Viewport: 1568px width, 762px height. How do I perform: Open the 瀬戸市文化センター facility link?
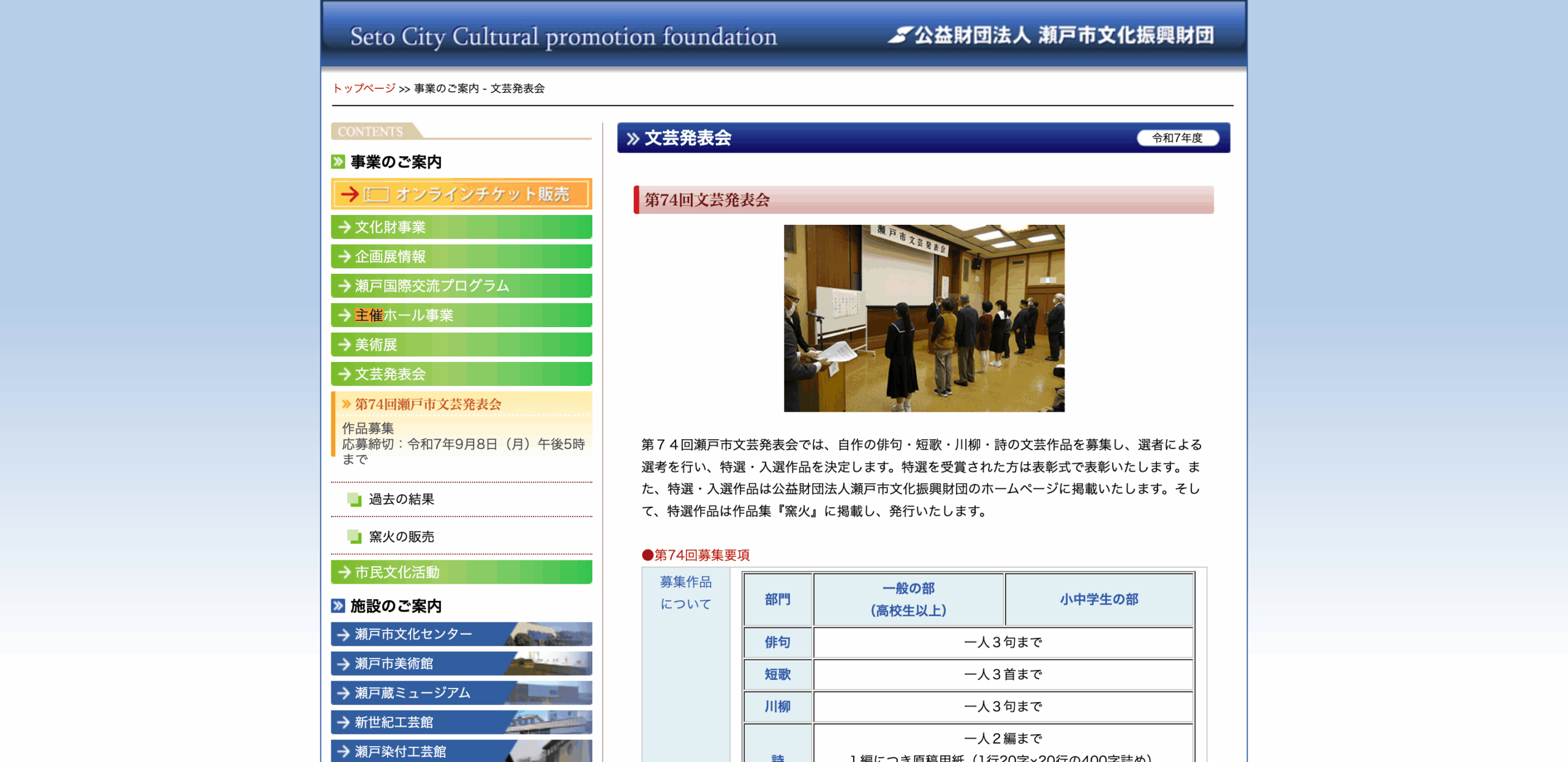pyautogui.click(x=461, y=634)
